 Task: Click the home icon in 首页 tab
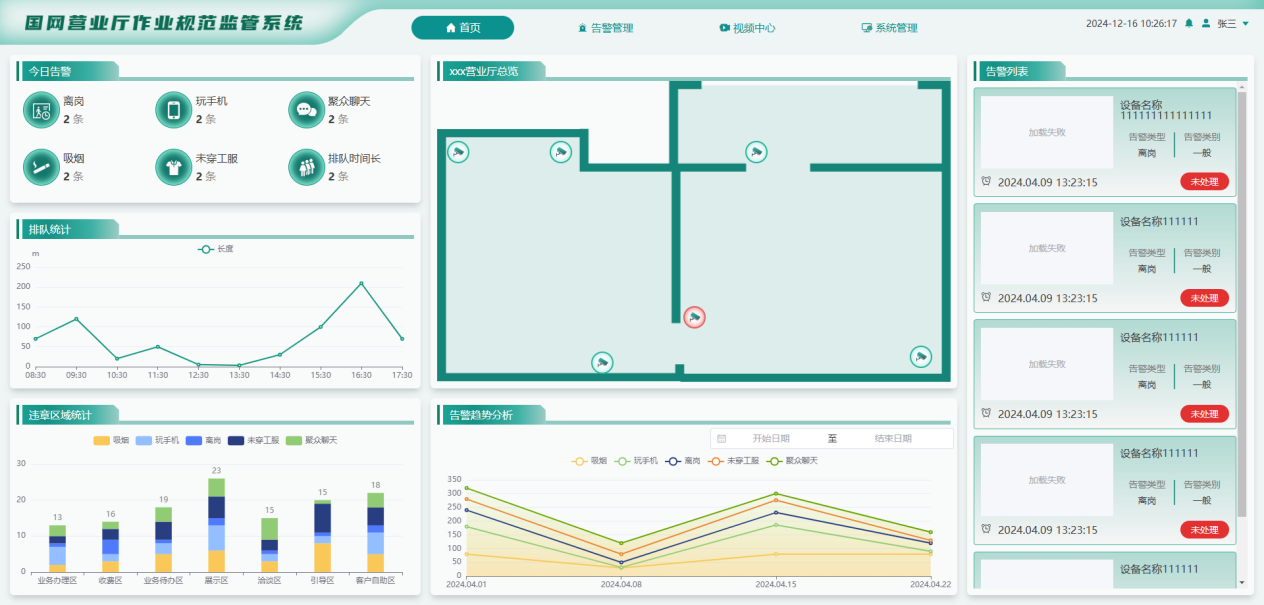[x=451, y=28]
